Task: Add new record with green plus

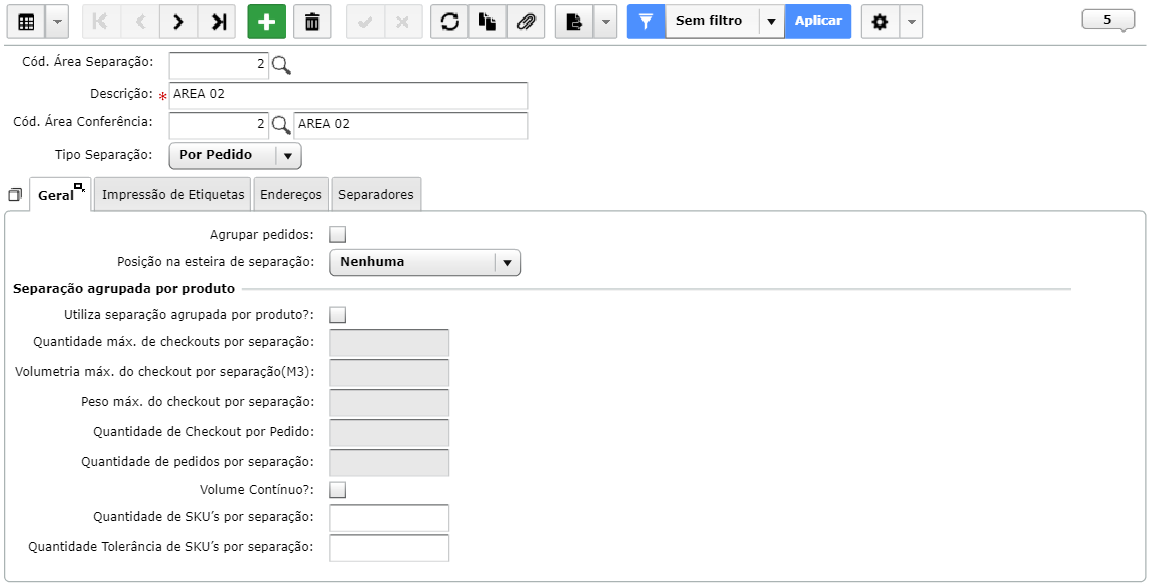Action: click(x=266, y=22)
